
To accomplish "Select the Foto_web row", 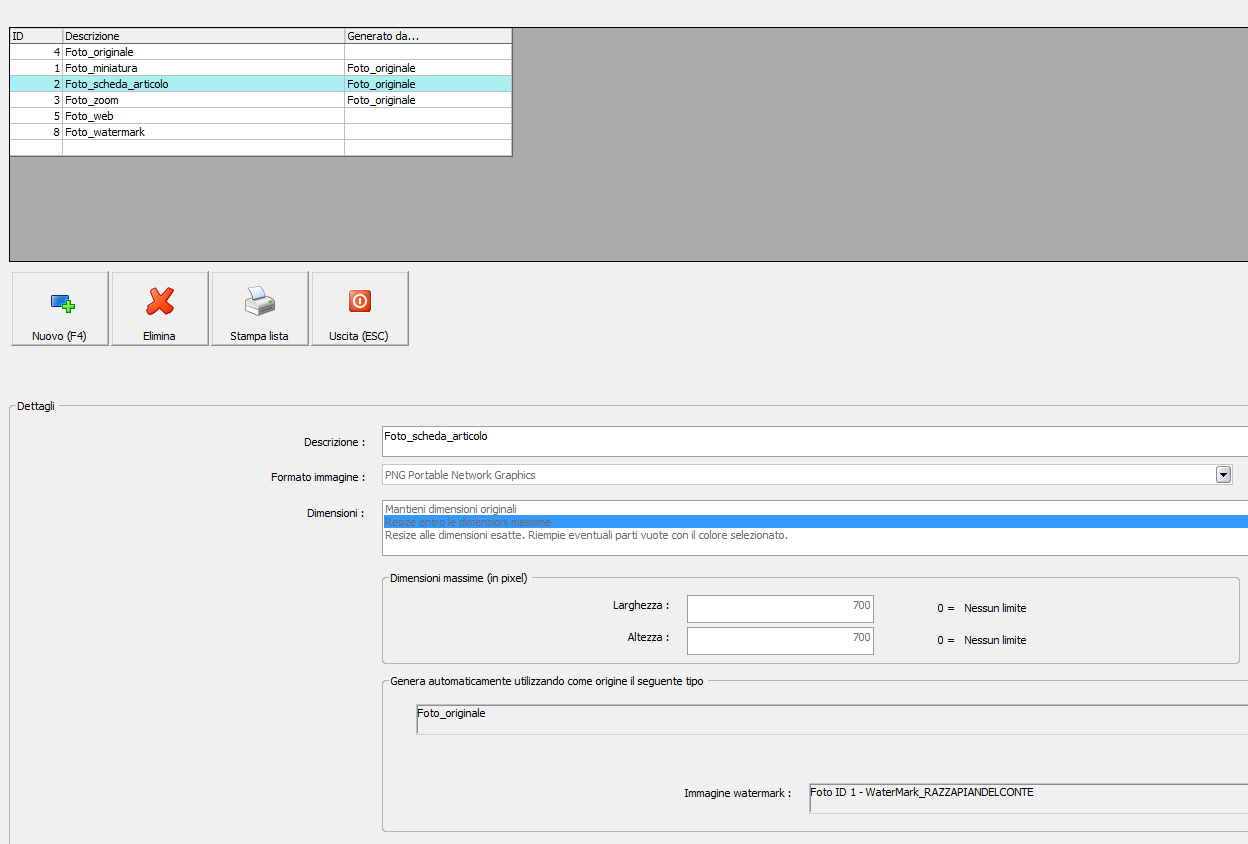I will coord(261,116).
